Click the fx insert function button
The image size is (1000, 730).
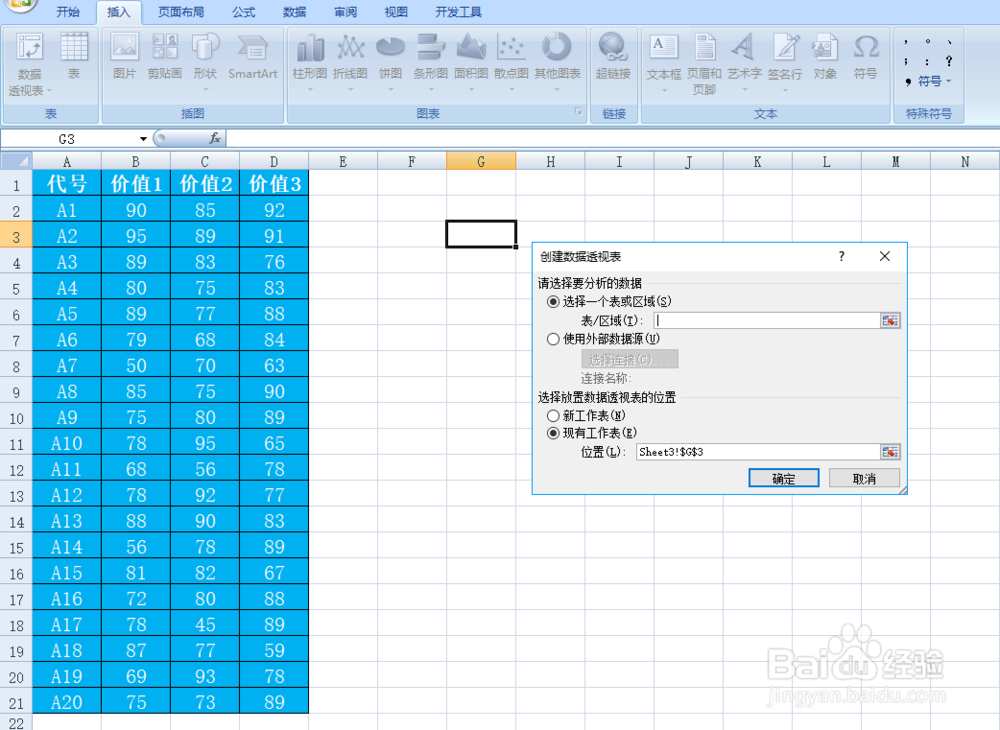[215, 138]
